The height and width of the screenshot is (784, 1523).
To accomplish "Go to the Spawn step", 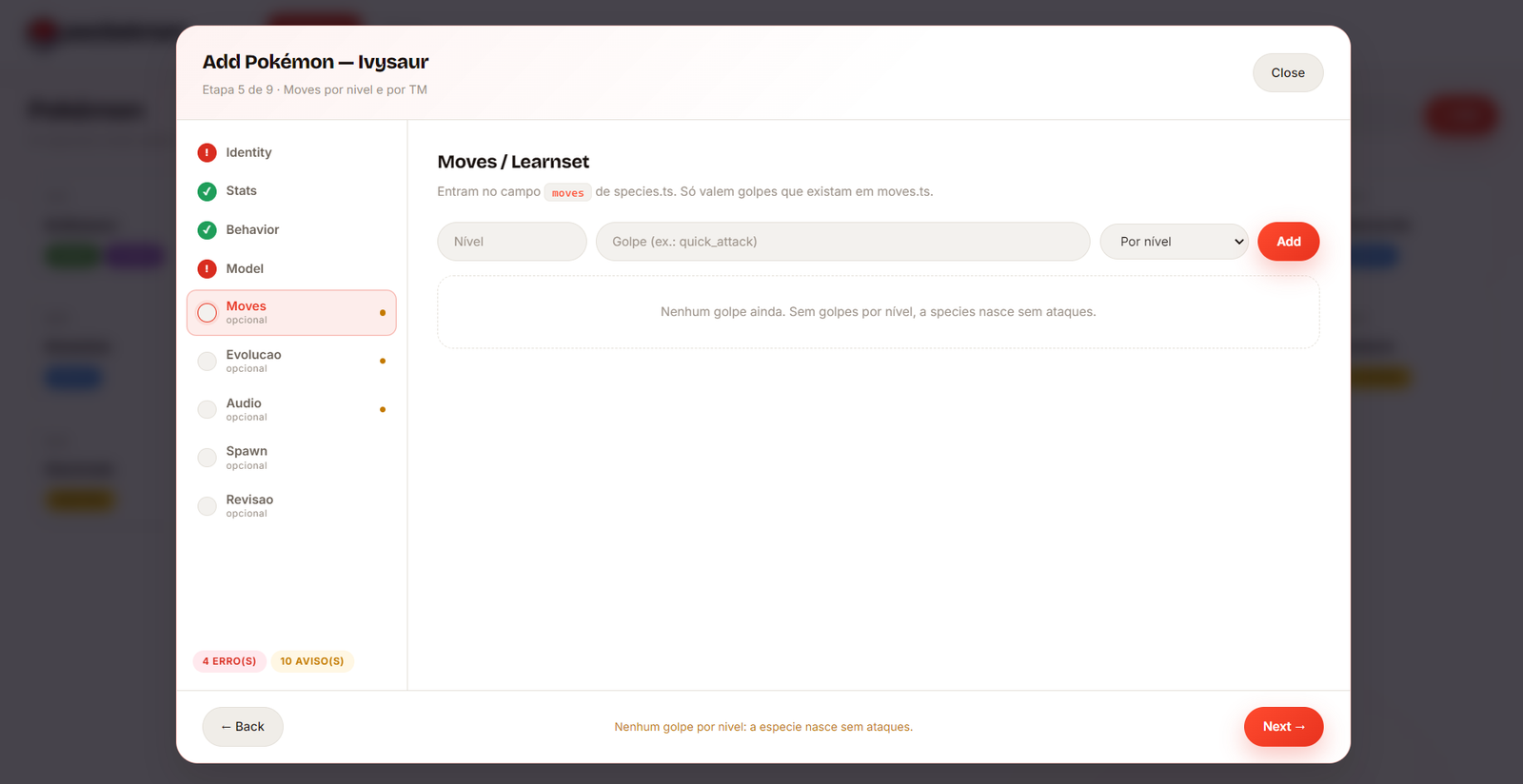I will click(291, 458).
